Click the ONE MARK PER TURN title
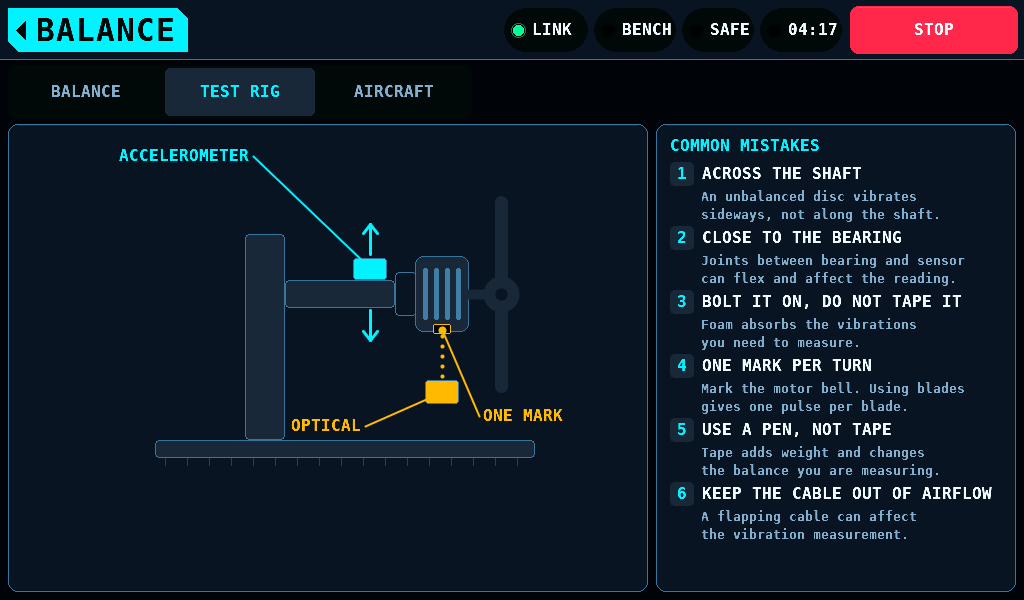Screen dimensions: 1024x600 point(786,366)
